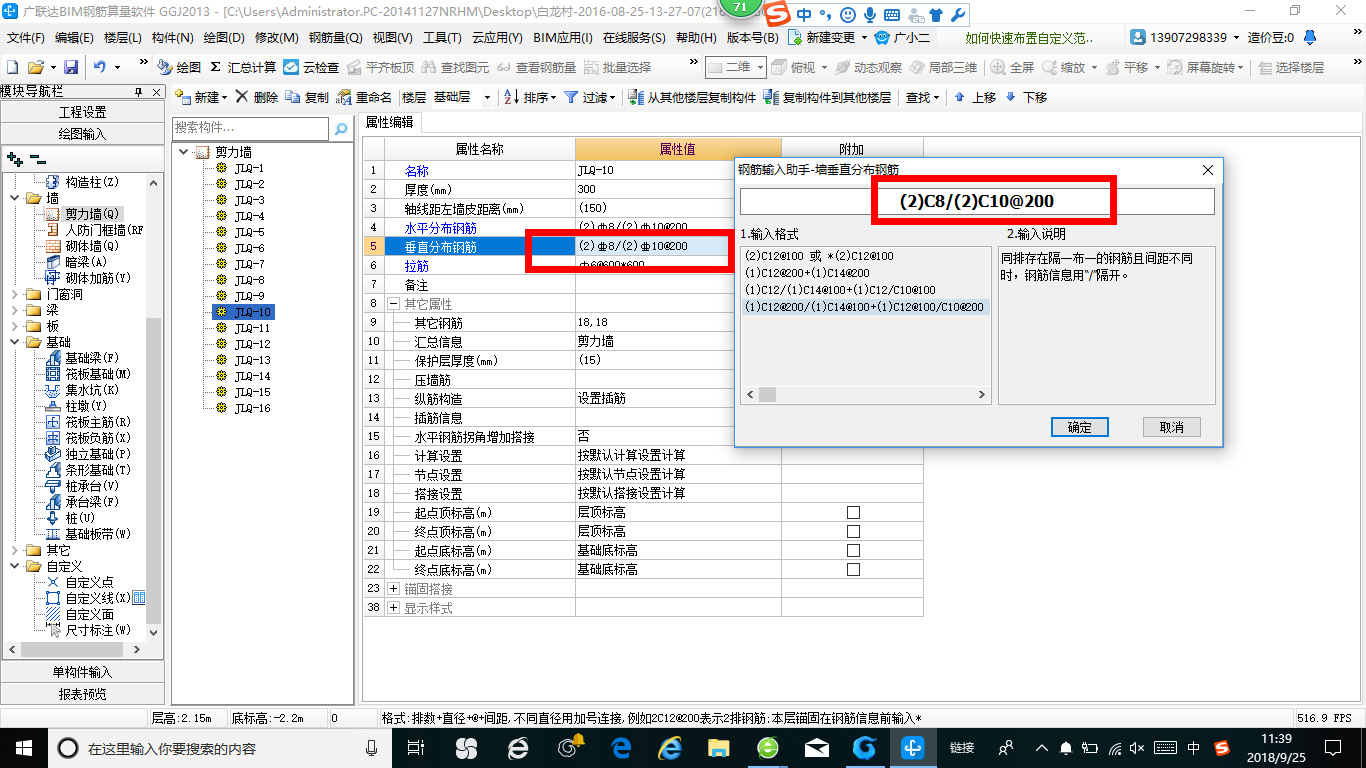This screenshot has width=1366, height=768.
Task: Collapse the 自定义 tree node
Action: [15, 566]
